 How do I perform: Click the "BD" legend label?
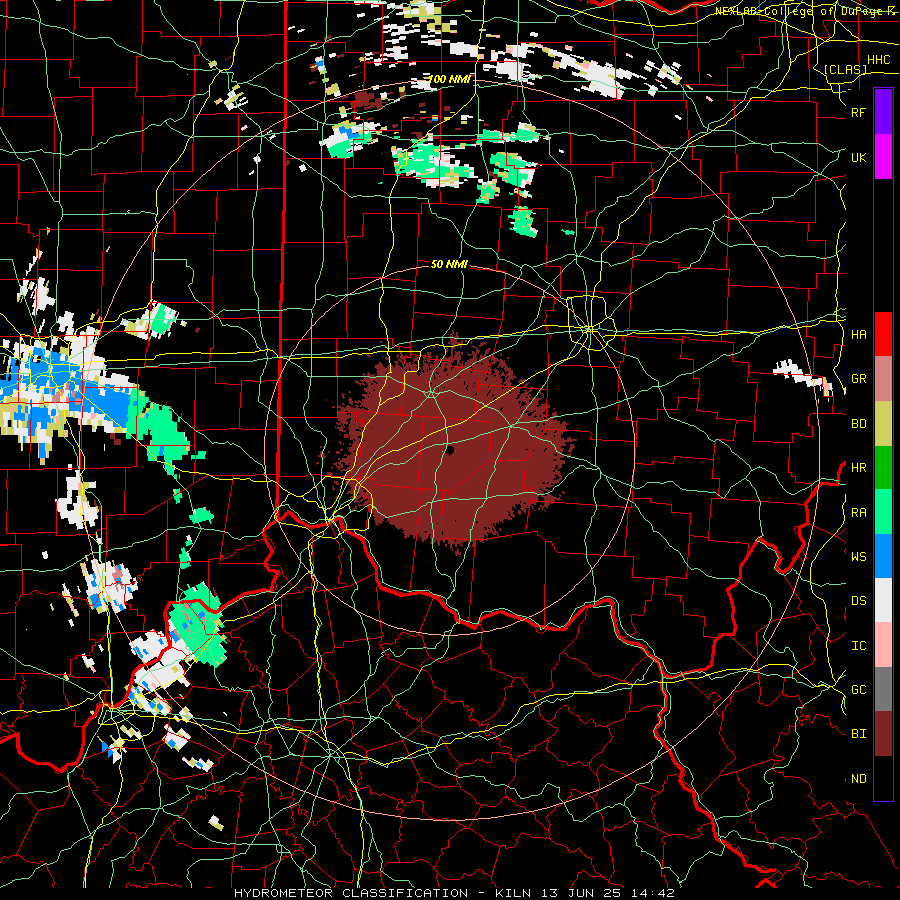pyautogui.click(x=858, y=424)
